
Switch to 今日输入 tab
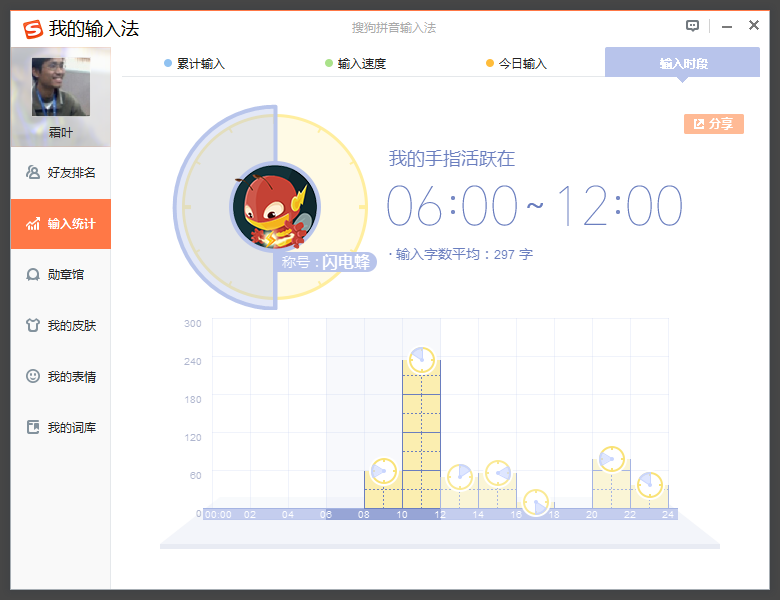click(x=516, y=64)
